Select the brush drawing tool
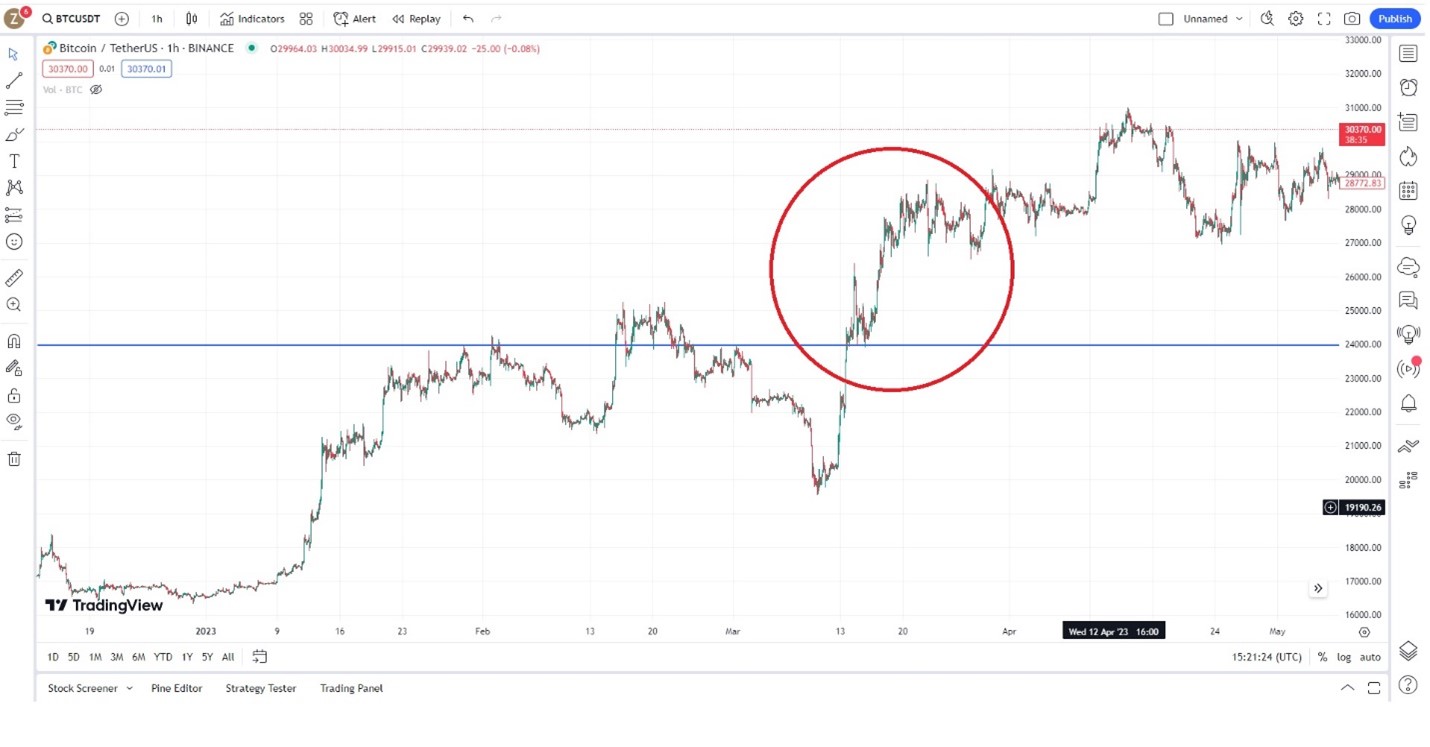Viewport: 1430px width, 747px height. (x=14, y=135)
